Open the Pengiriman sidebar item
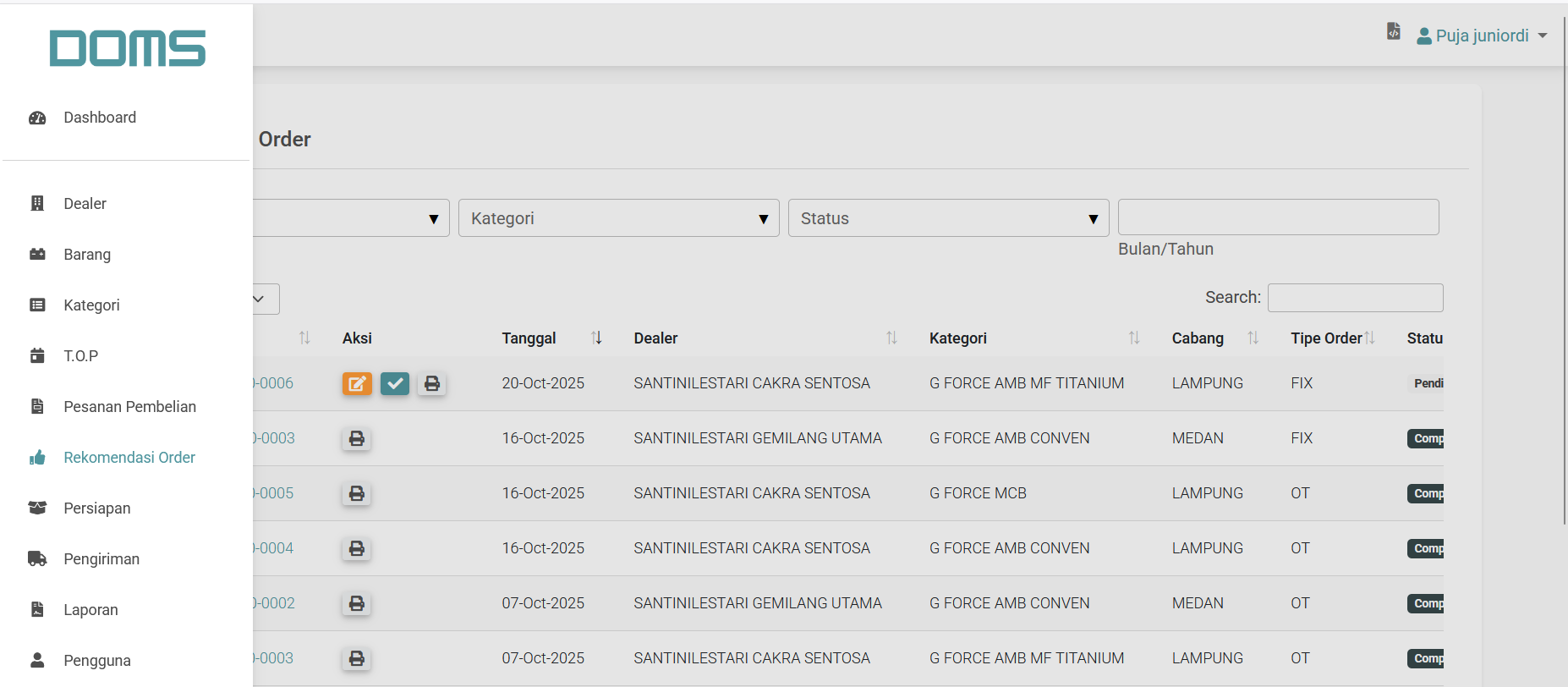This screenshot has width=1568, height=687. coord(101,559)
